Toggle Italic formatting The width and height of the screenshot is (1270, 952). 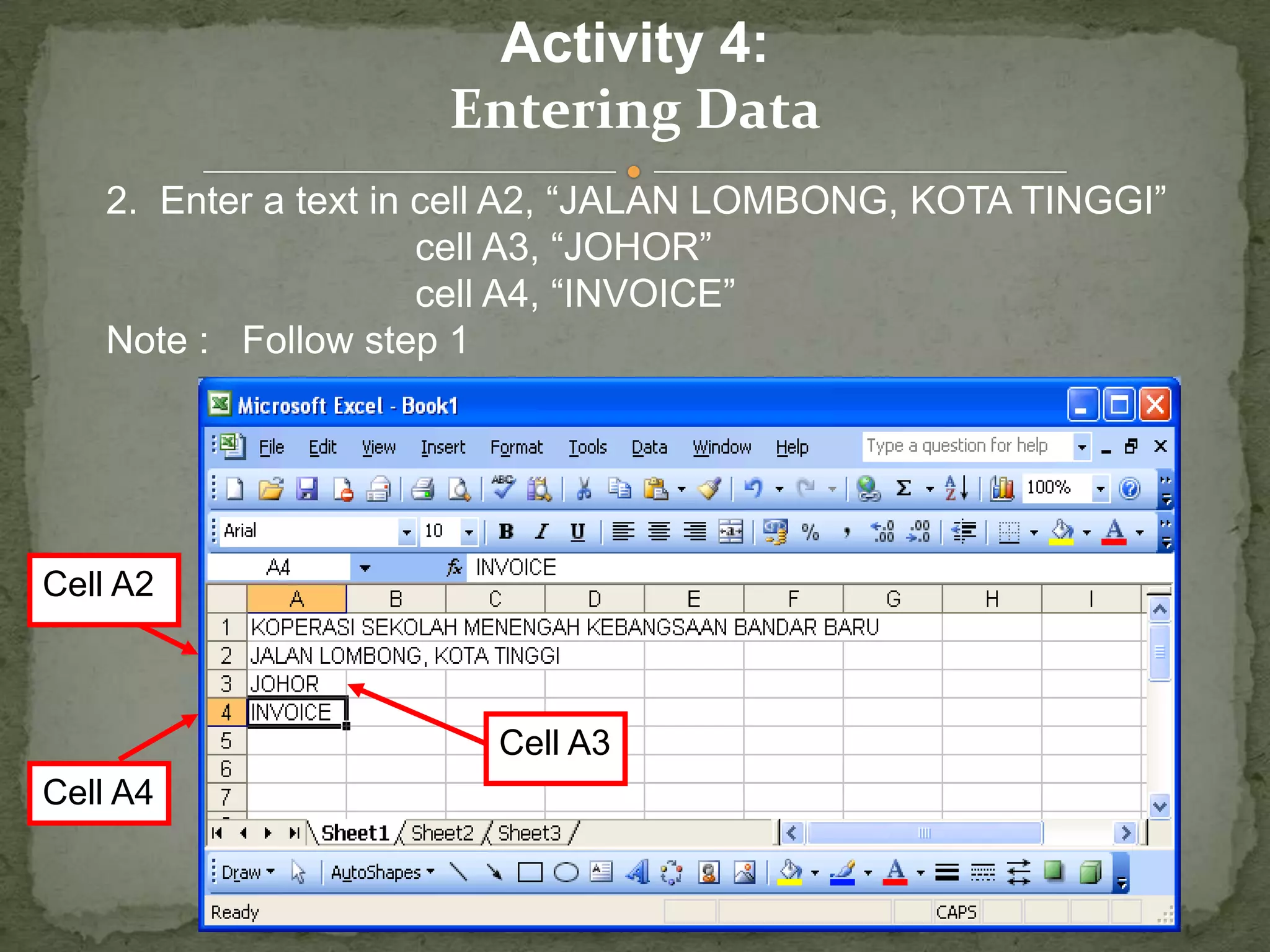pos(542,532)
